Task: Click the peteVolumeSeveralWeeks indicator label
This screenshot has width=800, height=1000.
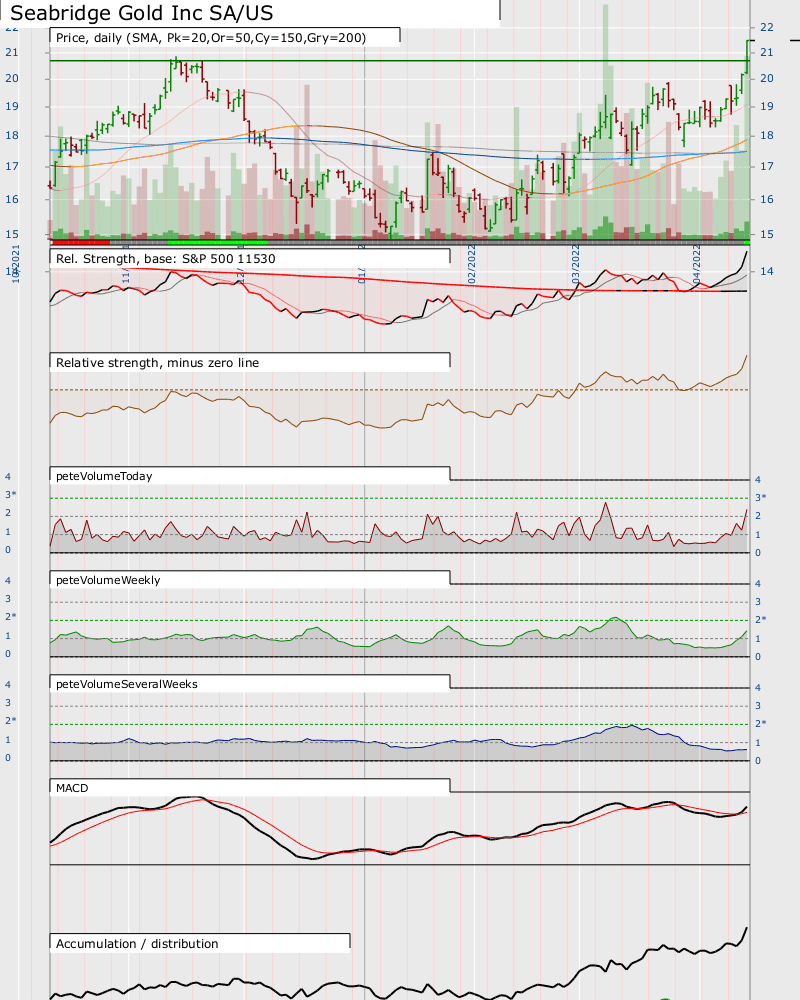Action: tap(127, 684)
